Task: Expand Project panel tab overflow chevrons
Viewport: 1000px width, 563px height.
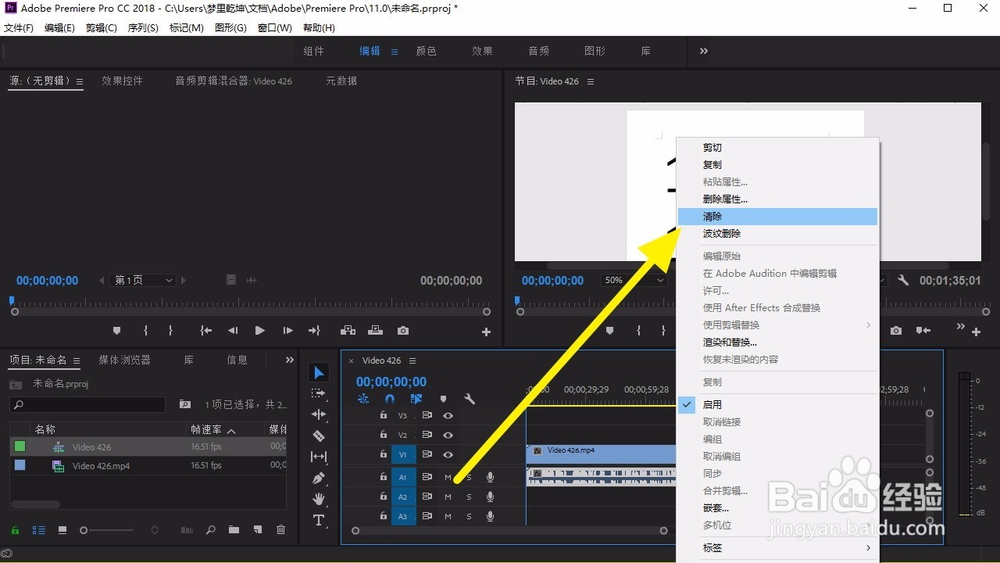Action: (290, 360)
